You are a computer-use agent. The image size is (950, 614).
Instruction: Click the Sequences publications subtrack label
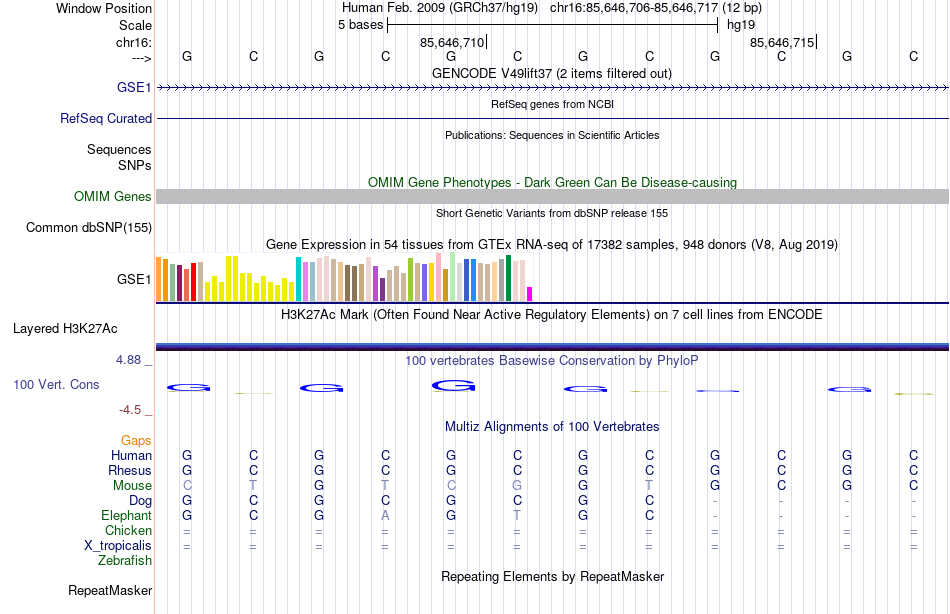119,149
